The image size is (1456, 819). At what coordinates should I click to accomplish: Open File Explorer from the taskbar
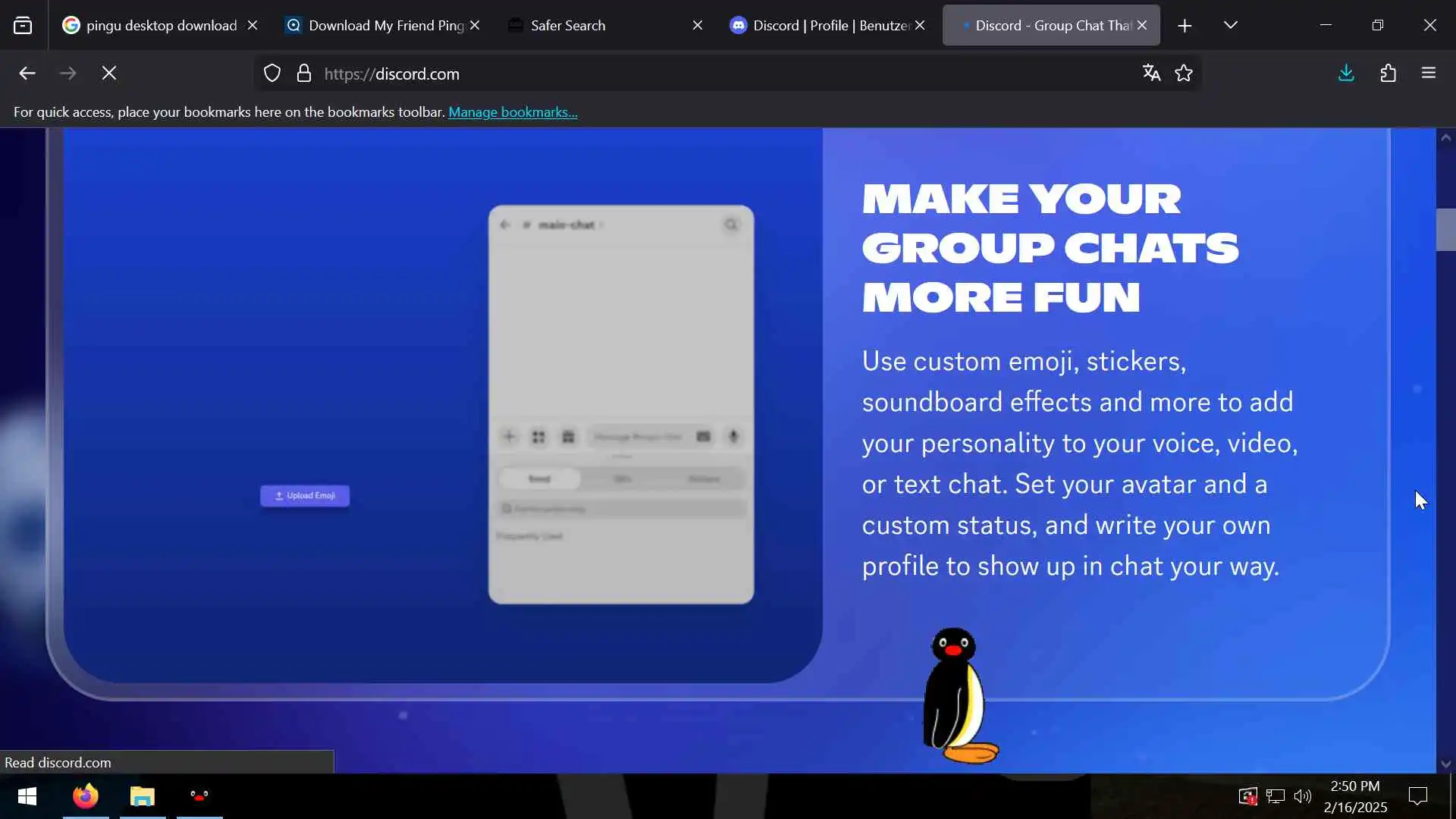point(143,796)
